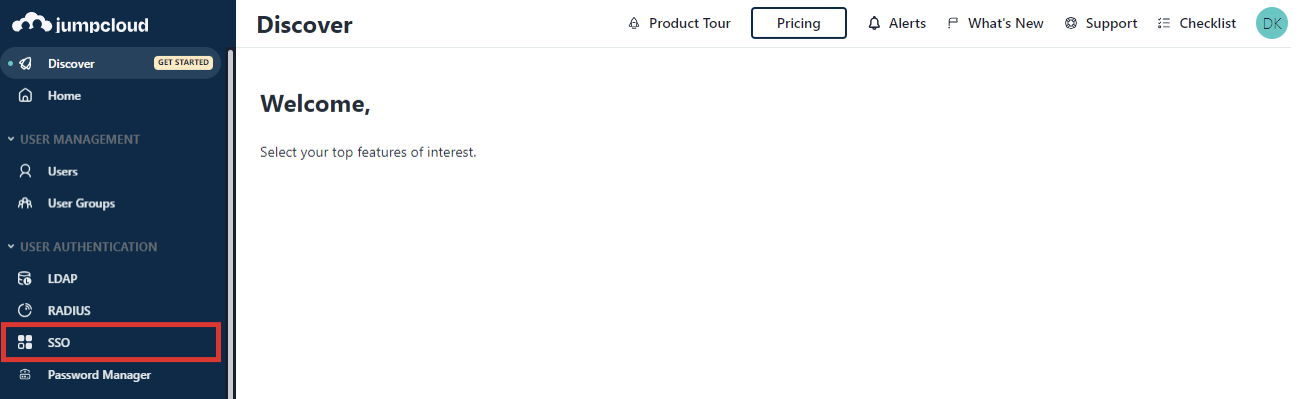Collapse the USER MANAGEMENT section
1303x399 pixels.
[x=11, y=140]
